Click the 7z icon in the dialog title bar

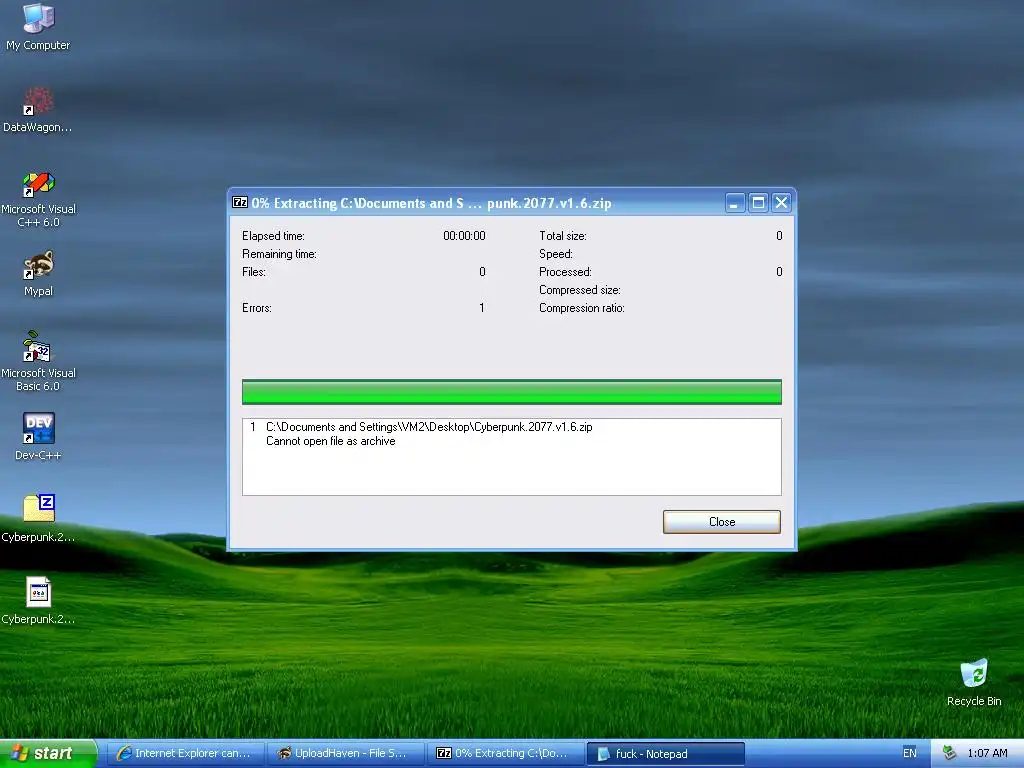click(240, 202)
